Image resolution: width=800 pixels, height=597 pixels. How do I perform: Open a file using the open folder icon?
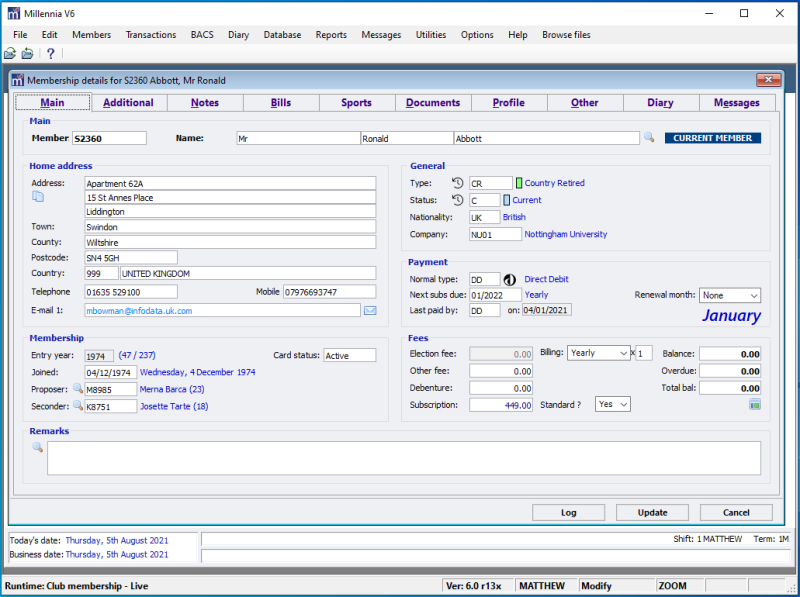[x=11, y=53]
